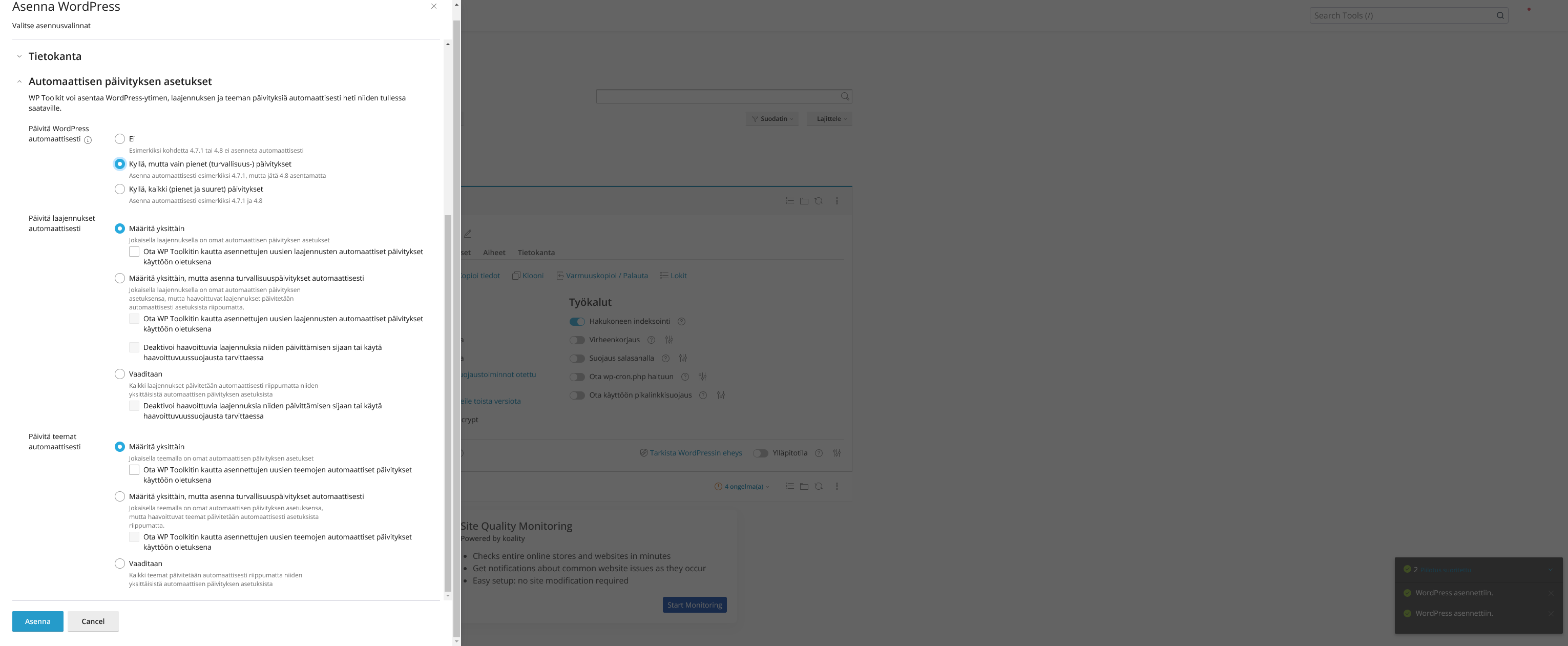Screen dimensions: 1568x646
Task: Click the info icon beside Päivitä WordPress automaattisesti
Action: (x=88, y=140)
